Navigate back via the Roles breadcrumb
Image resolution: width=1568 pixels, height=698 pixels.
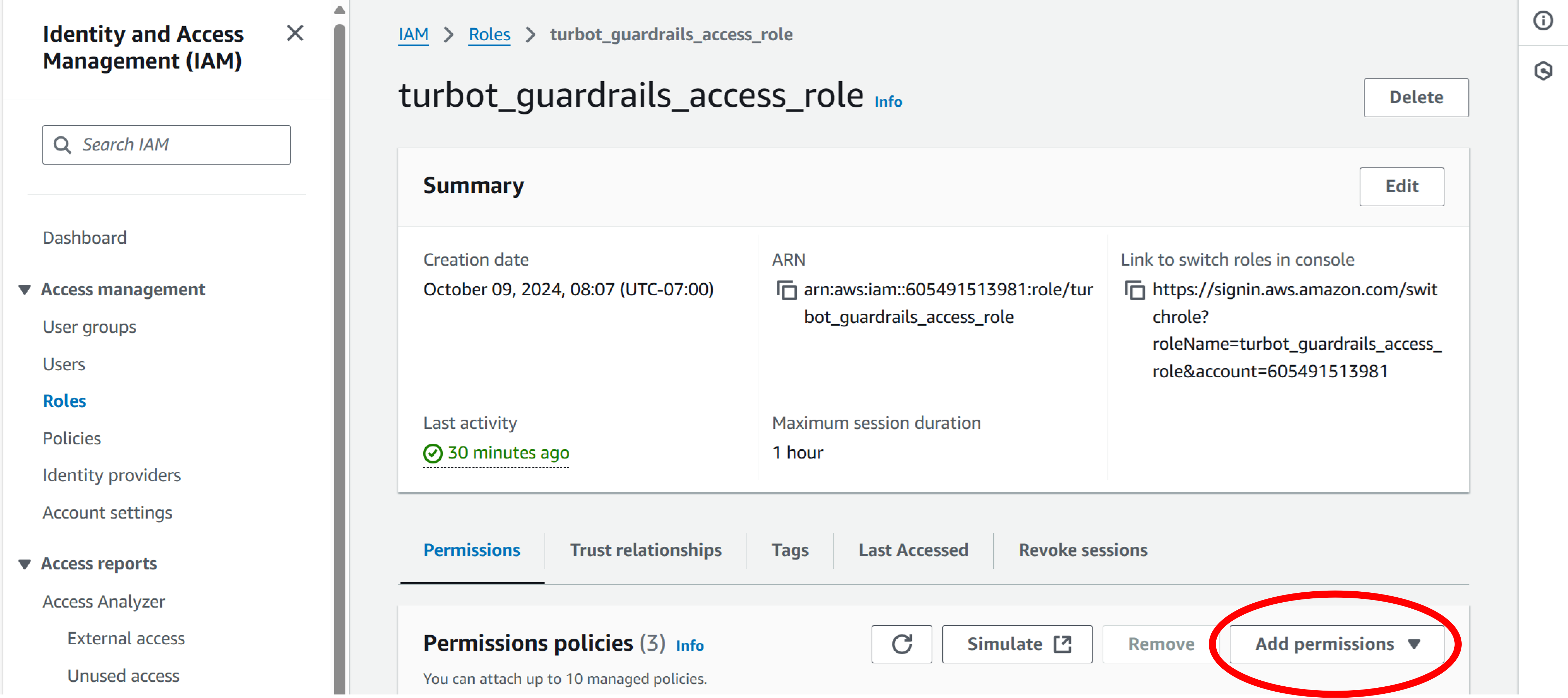tap(489, 34)
